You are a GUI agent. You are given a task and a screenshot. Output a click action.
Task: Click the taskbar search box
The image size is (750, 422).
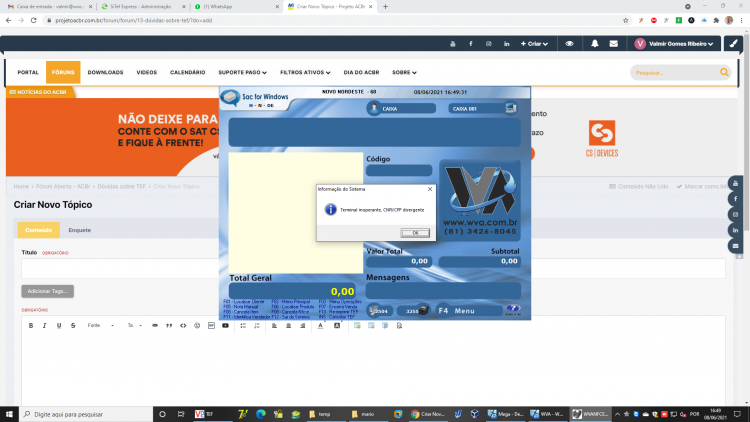click(86, 414)
